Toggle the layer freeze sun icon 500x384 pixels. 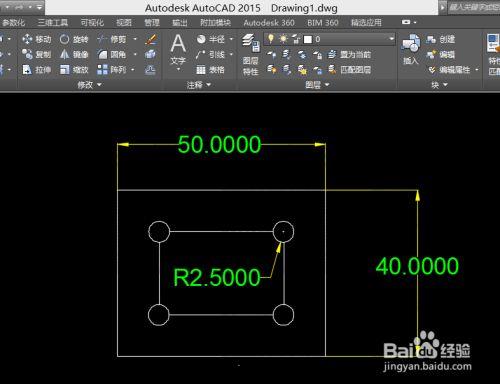point(283,39)
